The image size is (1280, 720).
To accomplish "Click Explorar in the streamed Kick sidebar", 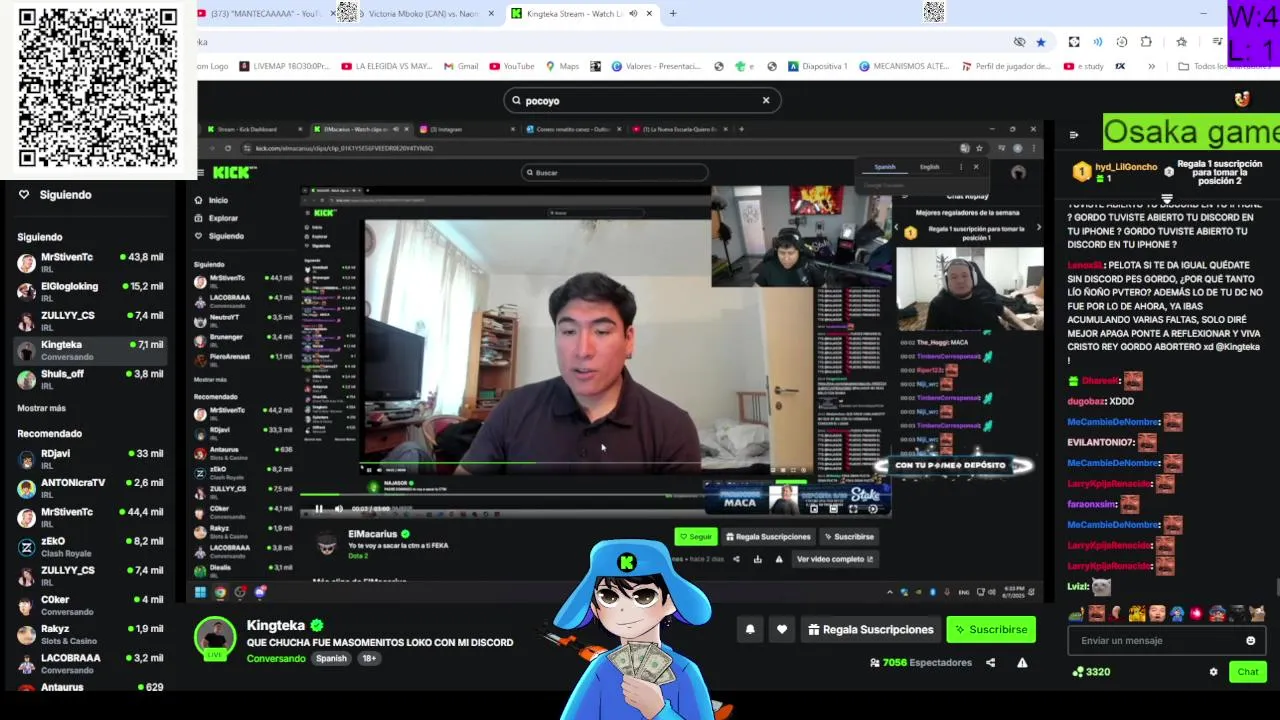I will [x=217, y=218].
